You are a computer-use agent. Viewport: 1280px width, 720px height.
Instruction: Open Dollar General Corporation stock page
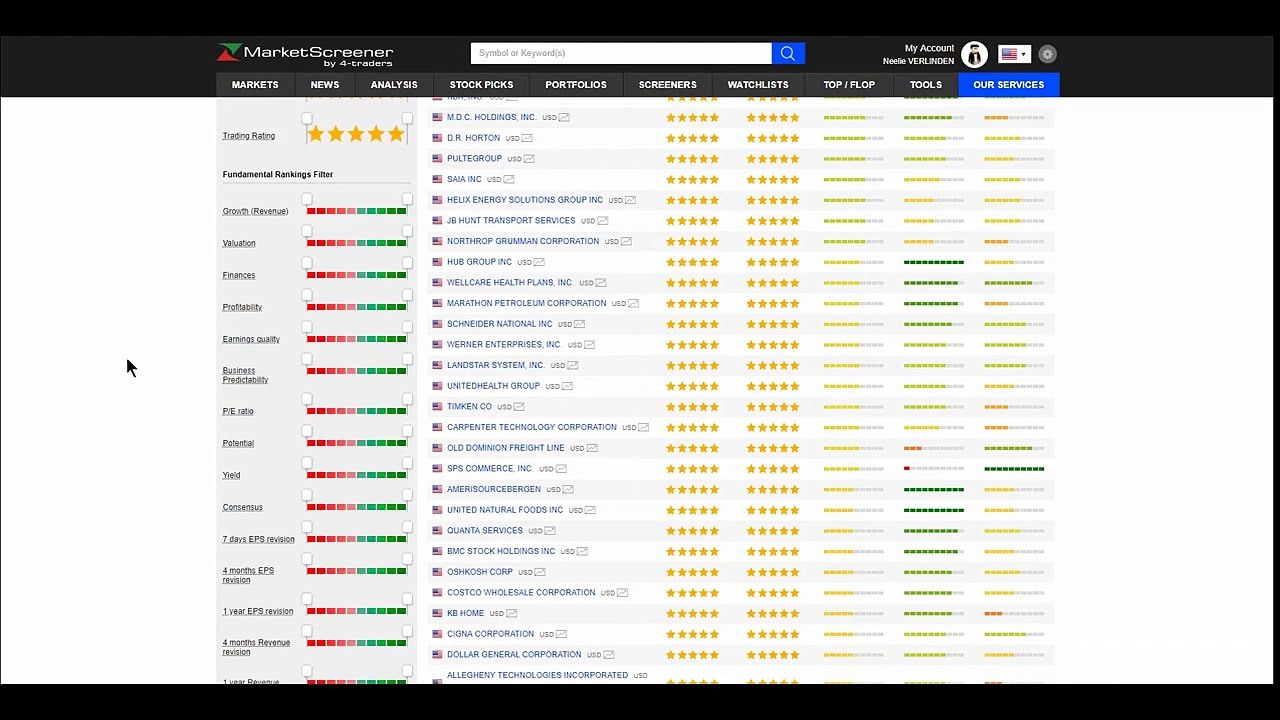(x=514, y=655)
